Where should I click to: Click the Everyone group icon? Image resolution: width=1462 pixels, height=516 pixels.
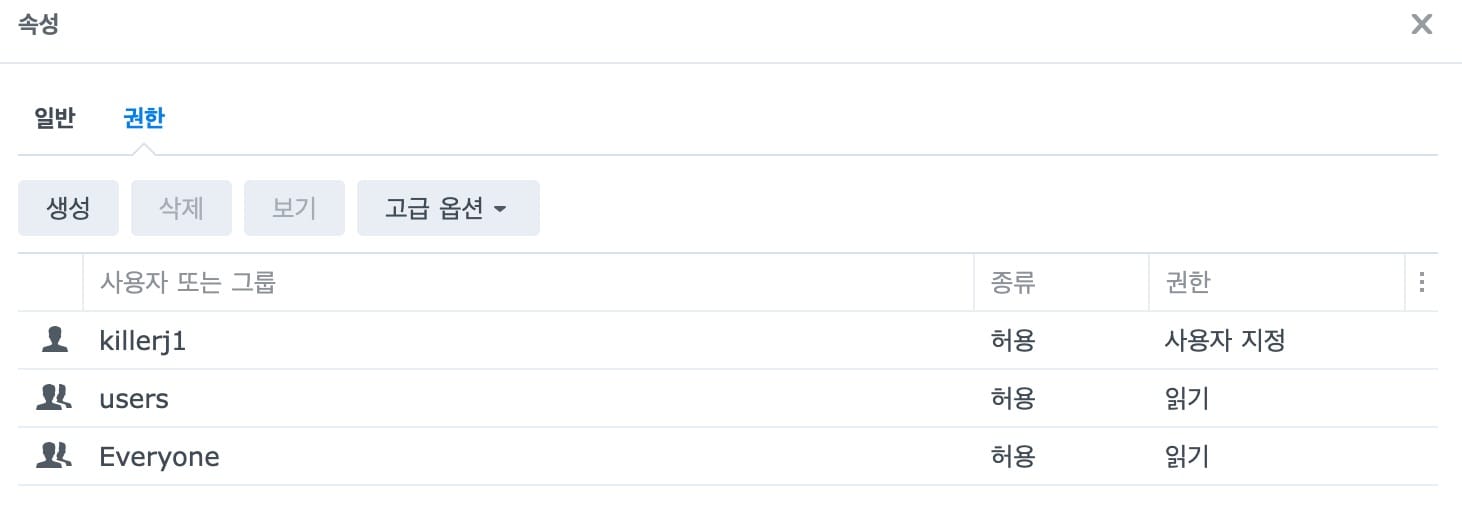click(54, 456)
